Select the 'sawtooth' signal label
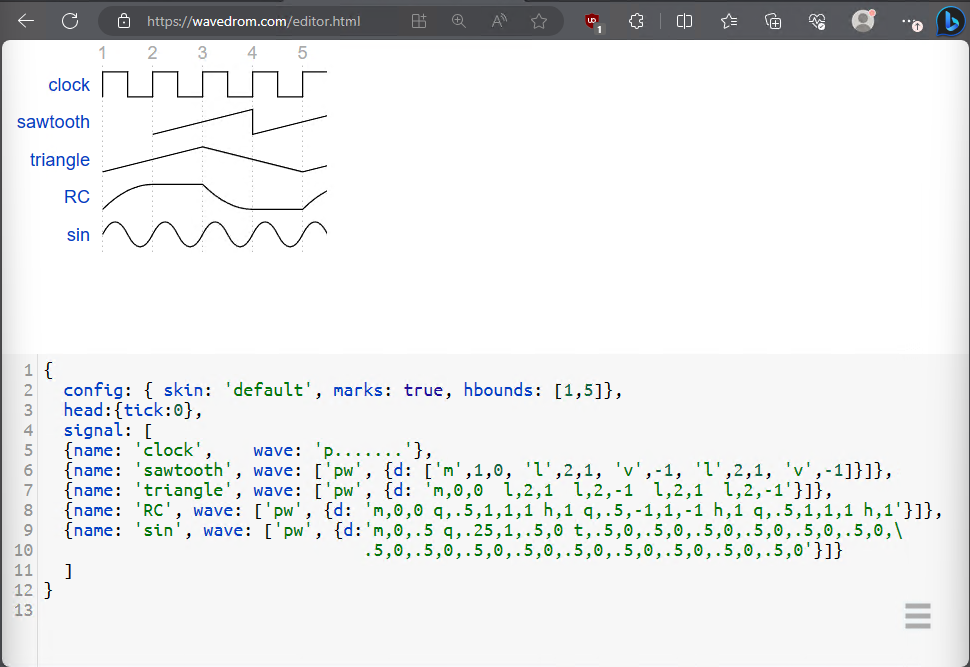This screenshot has width=970, height=667. 53,122
